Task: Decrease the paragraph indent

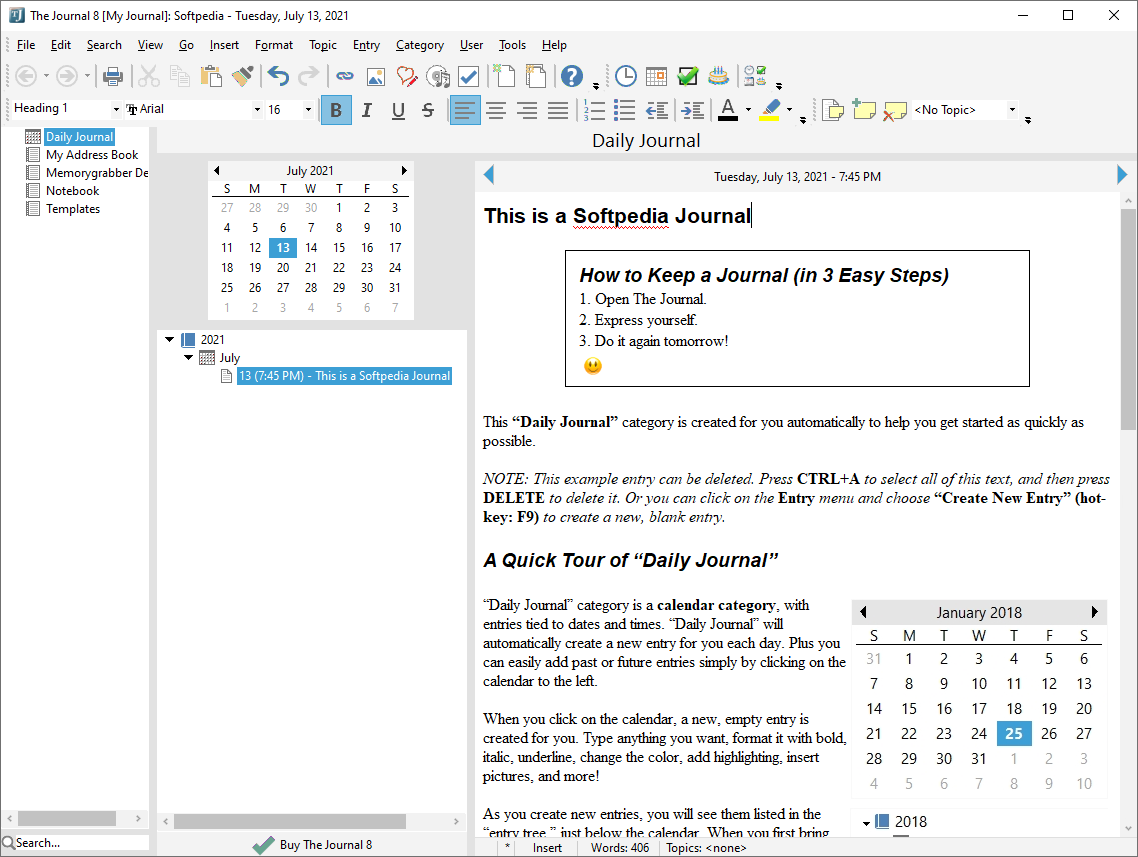Action: point(657,110)
